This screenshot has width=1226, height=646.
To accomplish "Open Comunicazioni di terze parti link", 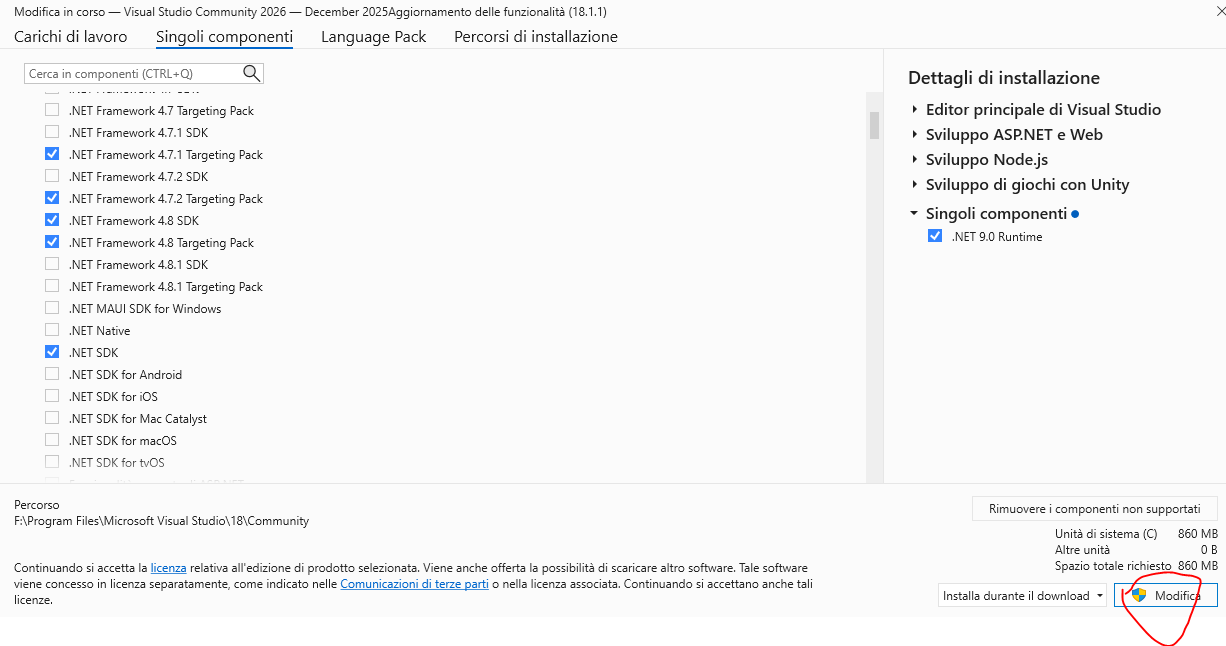I will pos(414,583).
